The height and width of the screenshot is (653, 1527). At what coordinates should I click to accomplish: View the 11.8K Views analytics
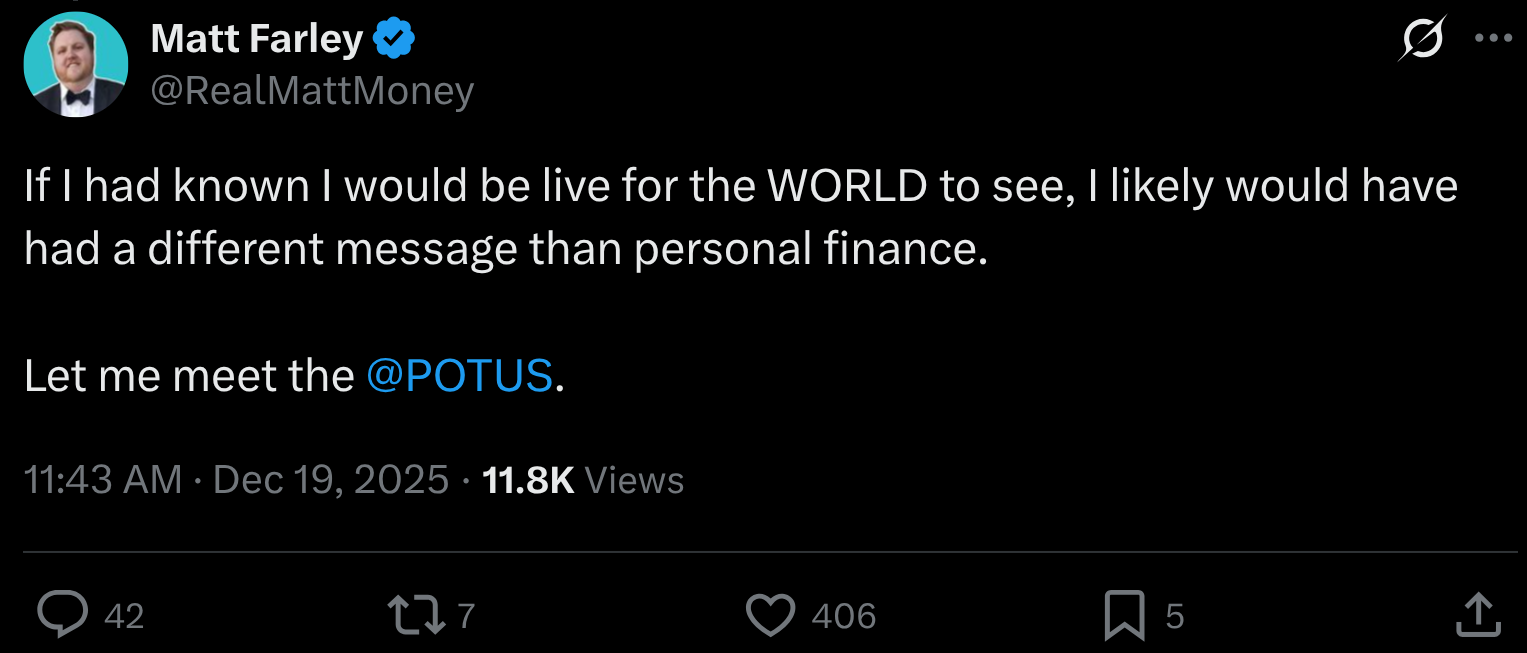(x=583, y=480)
